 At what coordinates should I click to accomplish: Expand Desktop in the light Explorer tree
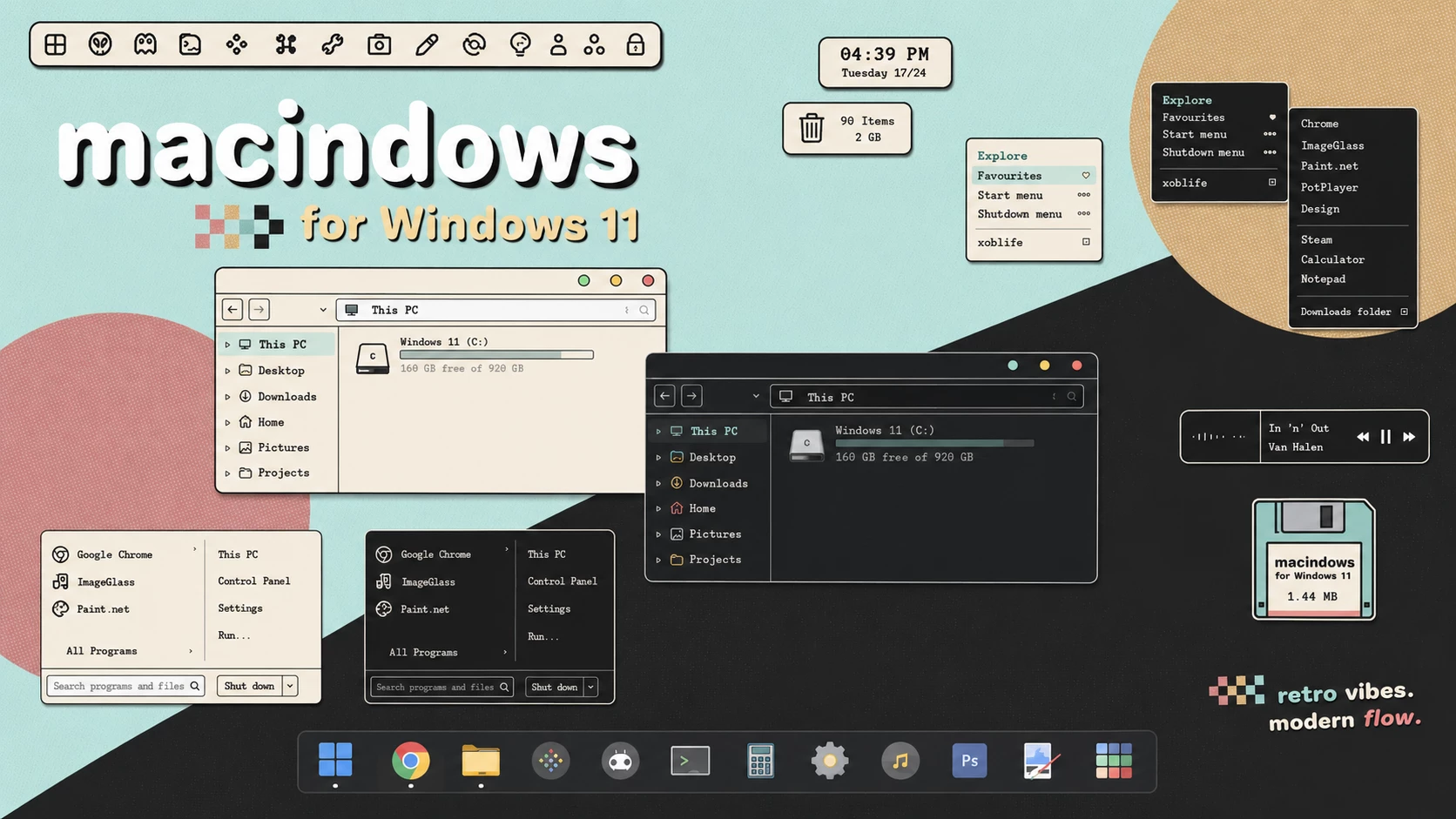(228, 371)
